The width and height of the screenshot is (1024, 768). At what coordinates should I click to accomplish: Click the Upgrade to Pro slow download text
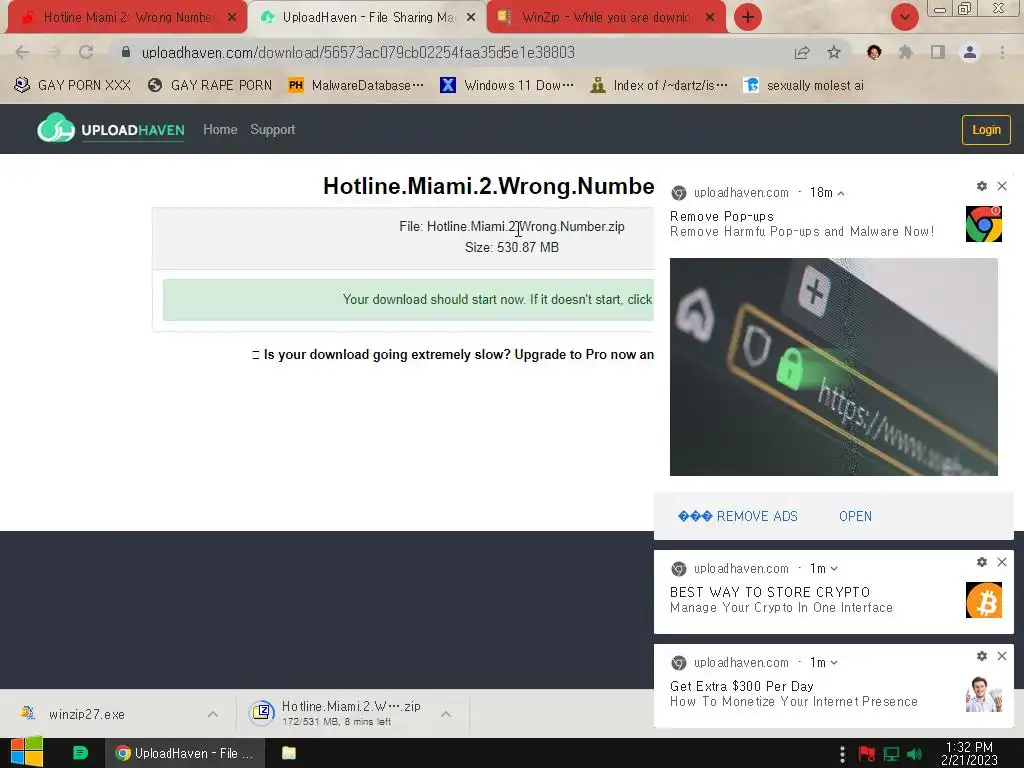click(x=453, y=355)
